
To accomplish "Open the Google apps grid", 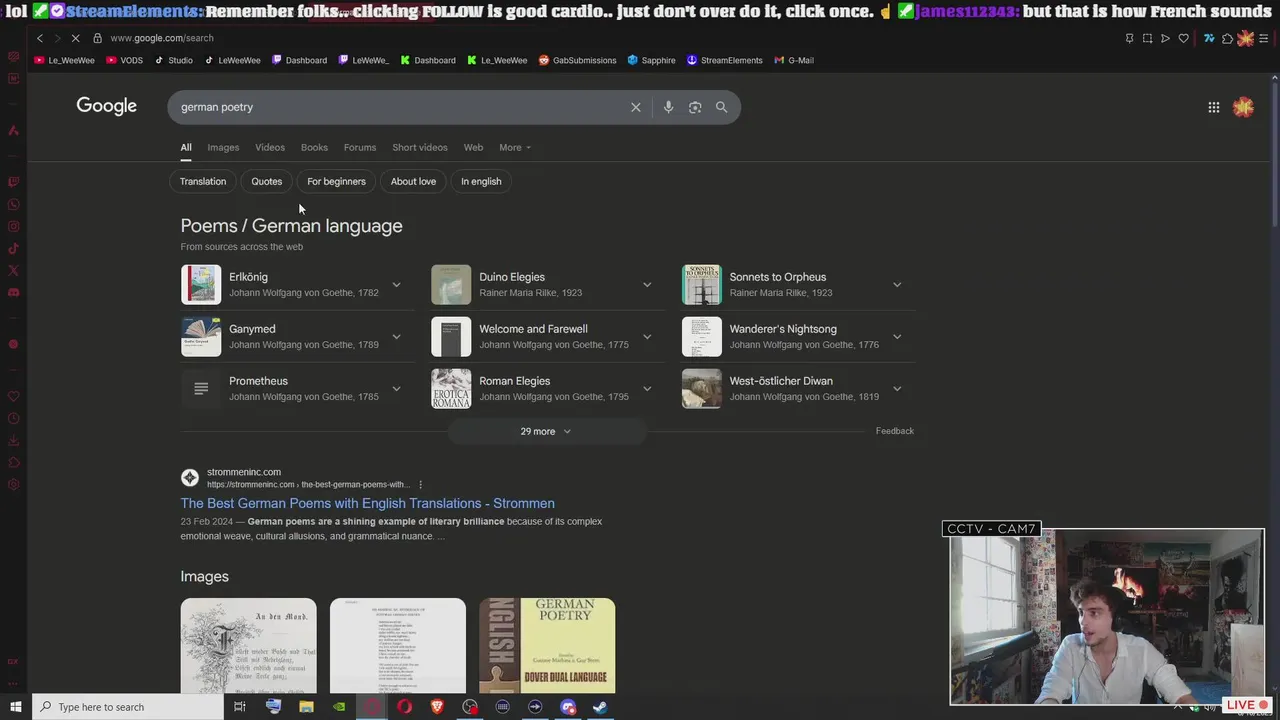I will 1214,107.
